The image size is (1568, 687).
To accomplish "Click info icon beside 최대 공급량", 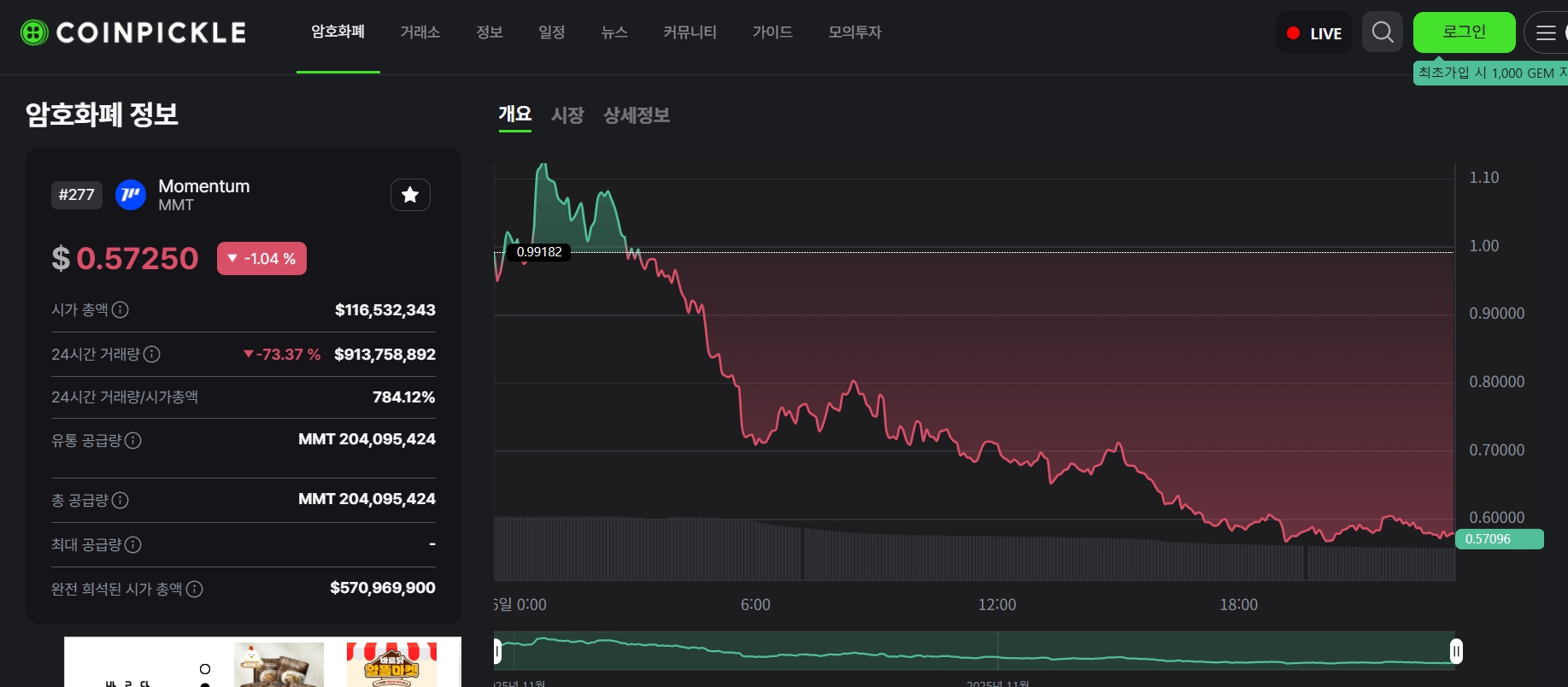I will click(133, 544).
